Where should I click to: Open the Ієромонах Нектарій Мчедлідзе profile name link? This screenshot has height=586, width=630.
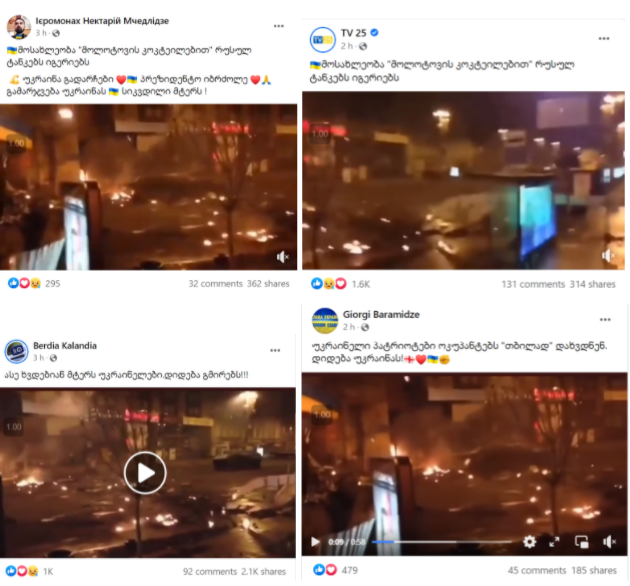[102, 21]
